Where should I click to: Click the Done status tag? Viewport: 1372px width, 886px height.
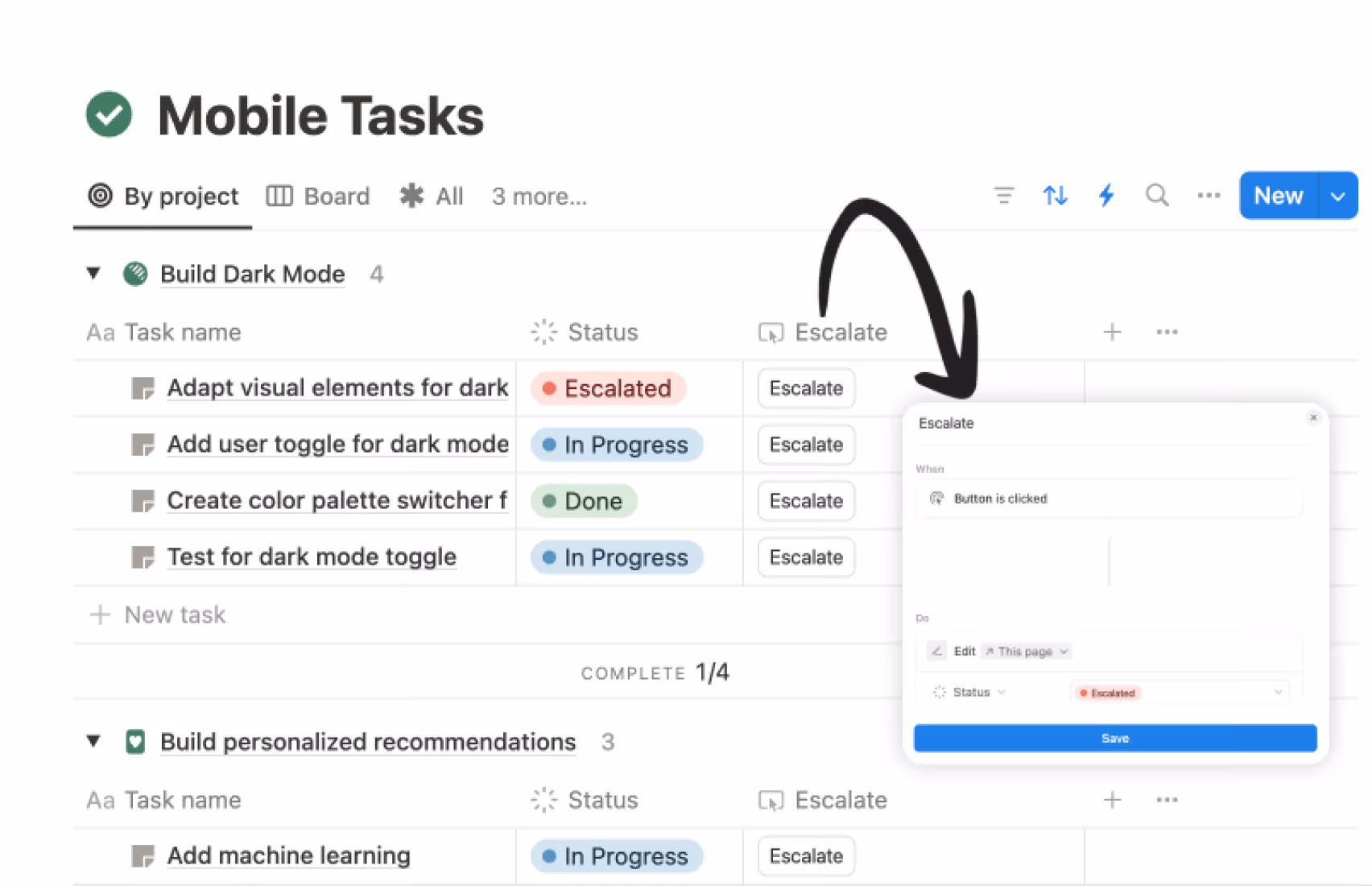584,501
